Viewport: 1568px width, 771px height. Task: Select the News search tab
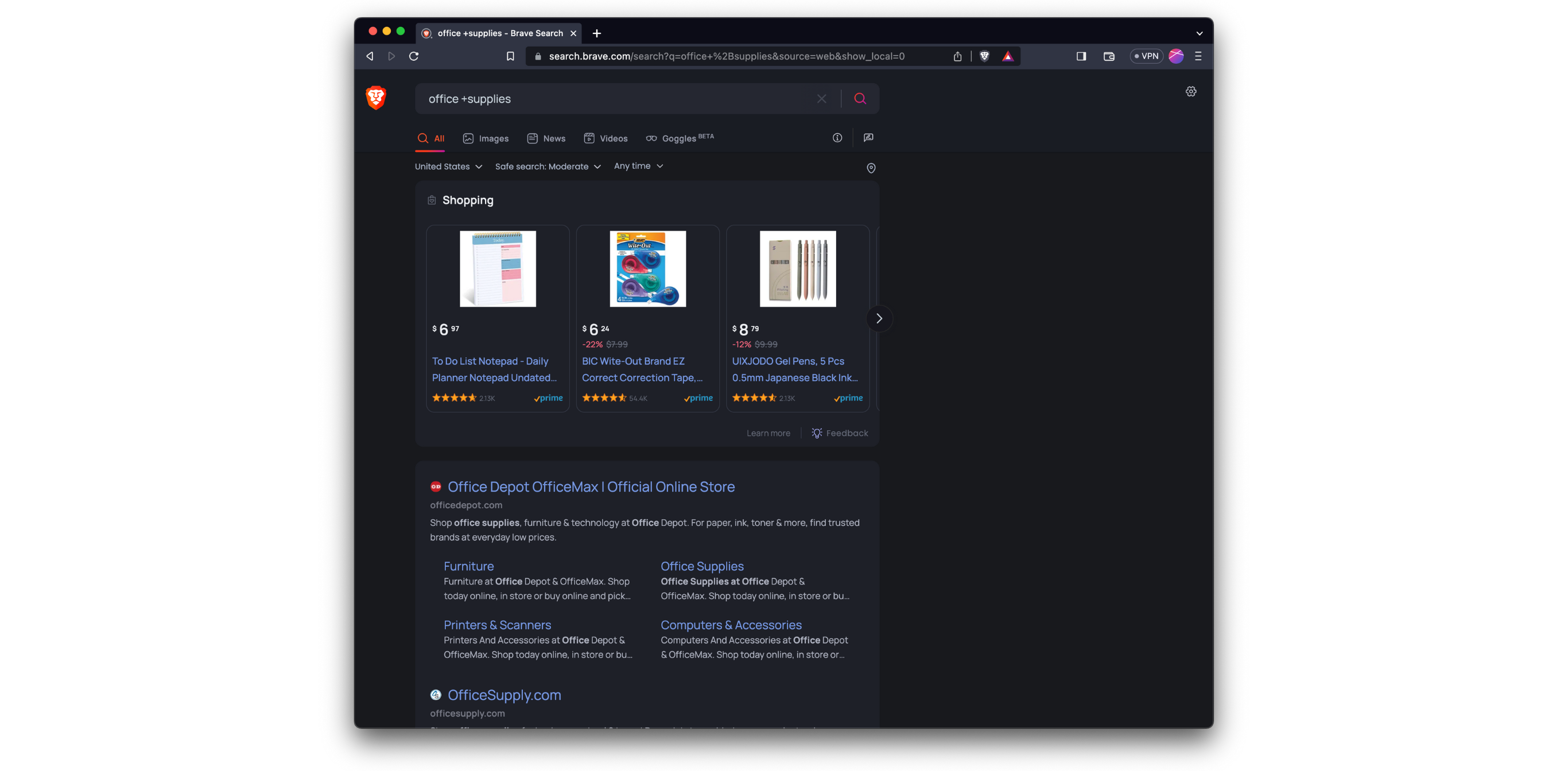point(545,138)
